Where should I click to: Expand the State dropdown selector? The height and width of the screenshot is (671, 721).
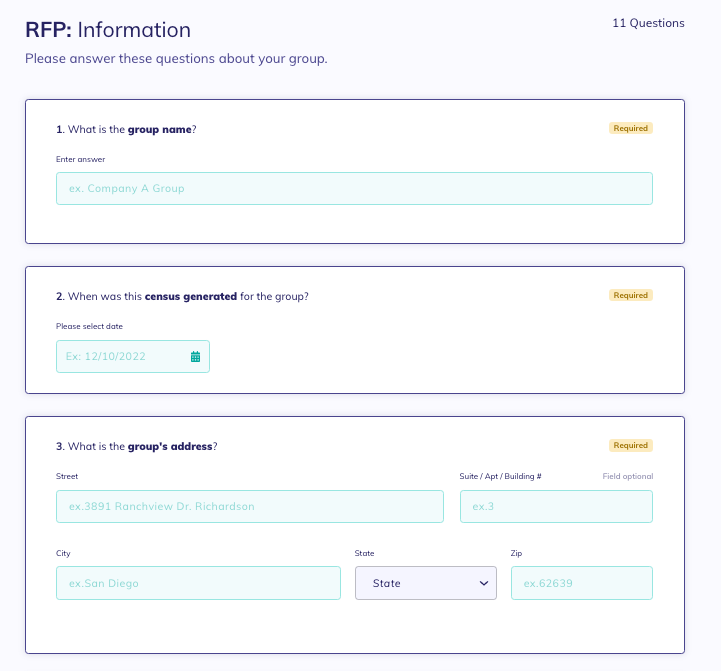(x=426, y=583)
